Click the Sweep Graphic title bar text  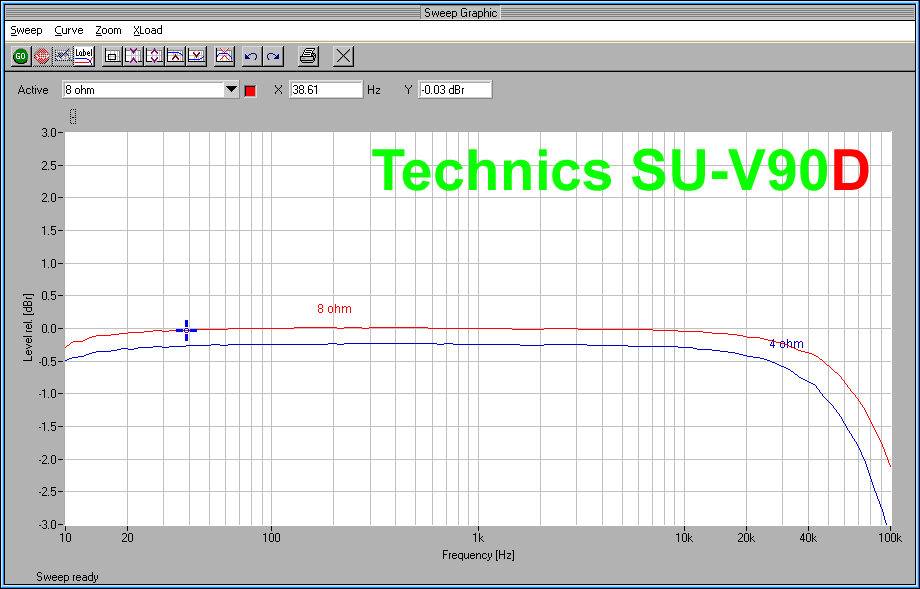[460, 12]
